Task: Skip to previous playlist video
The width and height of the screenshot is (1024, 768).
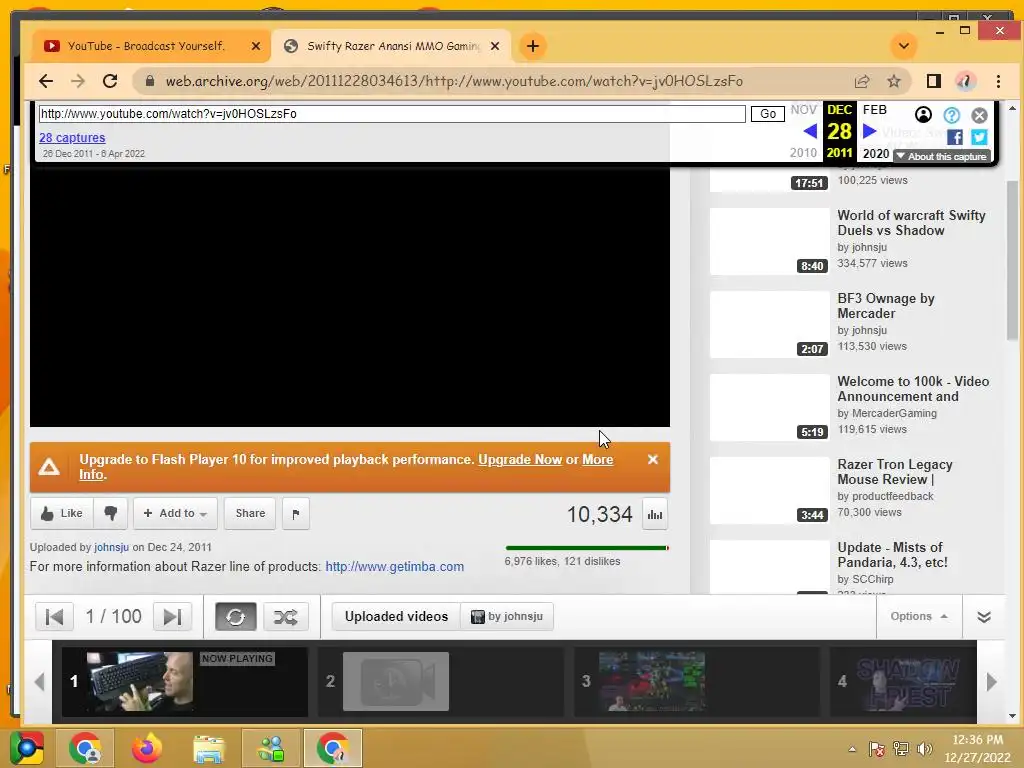Action: coord(54,616)
